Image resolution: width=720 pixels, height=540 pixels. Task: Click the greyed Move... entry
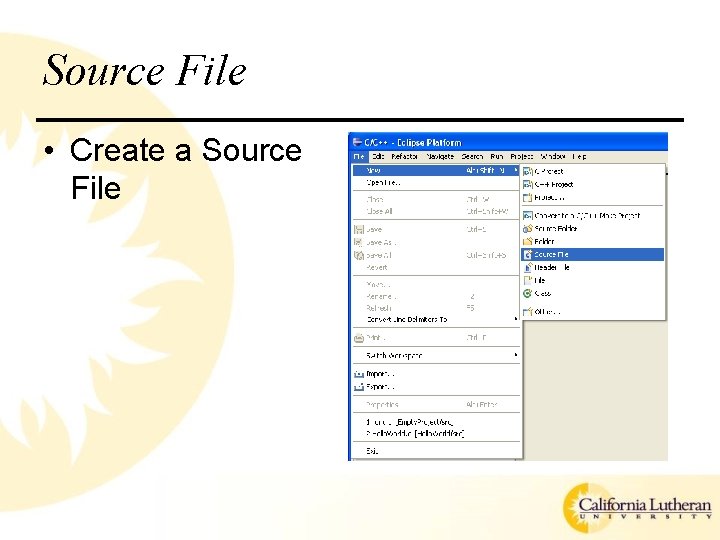point(436,285)
